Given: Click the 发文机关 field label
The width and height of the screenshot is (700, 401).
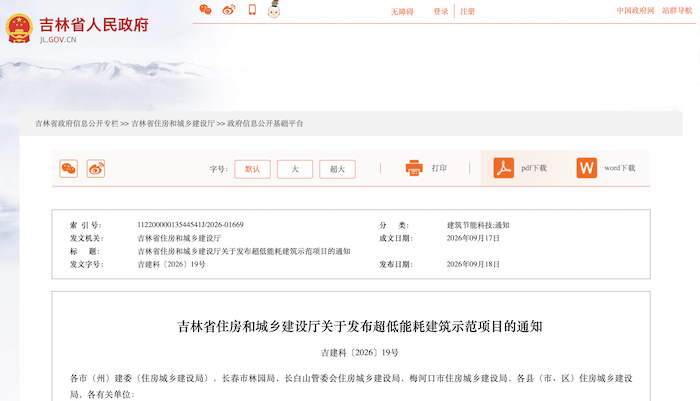Looking at the screenshot, I should click(x=87, y=238).
